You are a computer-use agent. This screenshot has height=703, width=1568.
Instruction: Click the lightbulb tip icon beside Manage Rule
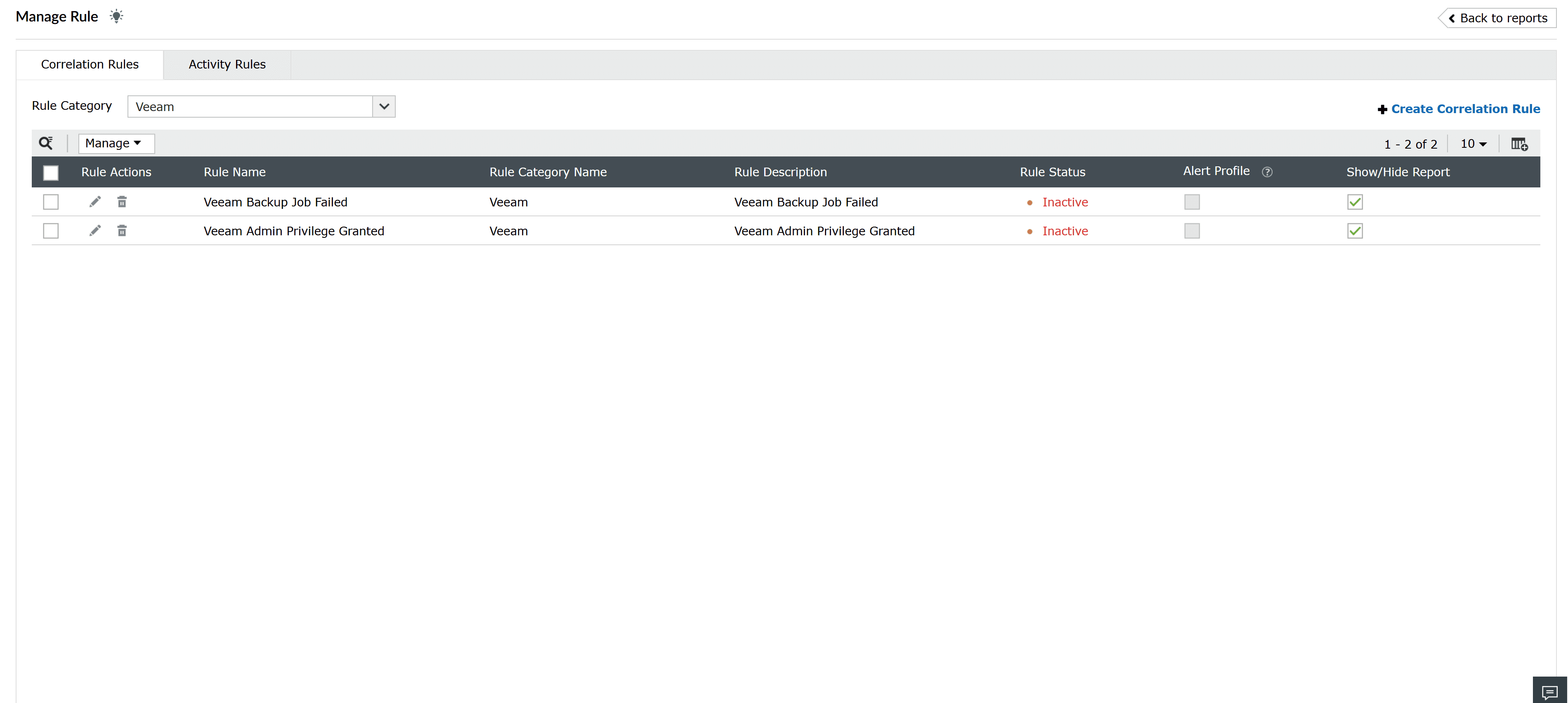tap(116, 16)
